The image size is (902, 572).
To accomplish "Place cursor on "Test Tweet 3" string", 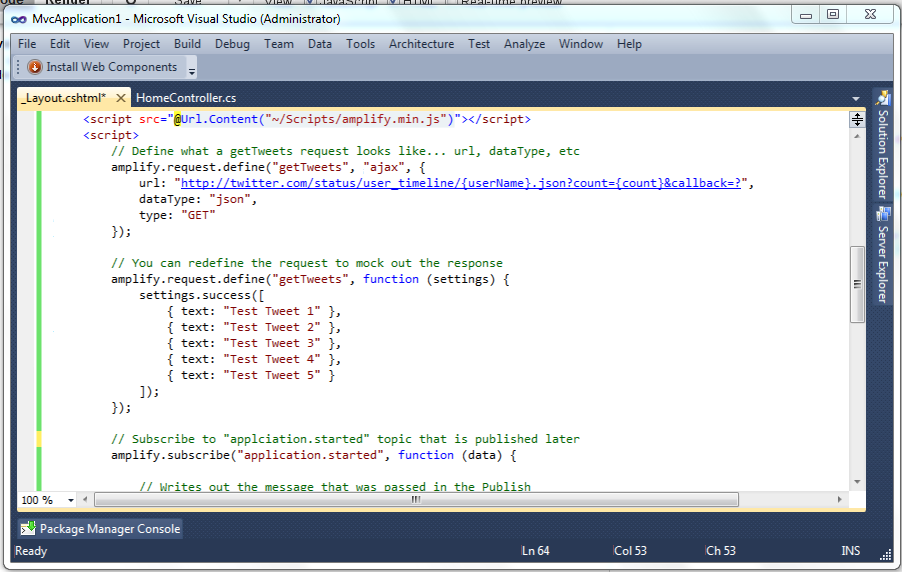I will click(x=272, y=343).
